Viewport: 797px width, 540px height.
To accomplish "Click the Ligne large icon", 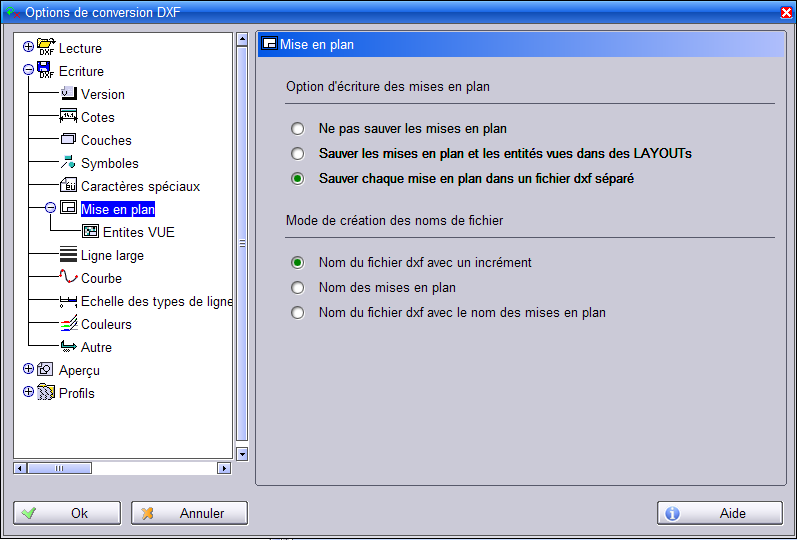I will (x=68, y=255).
